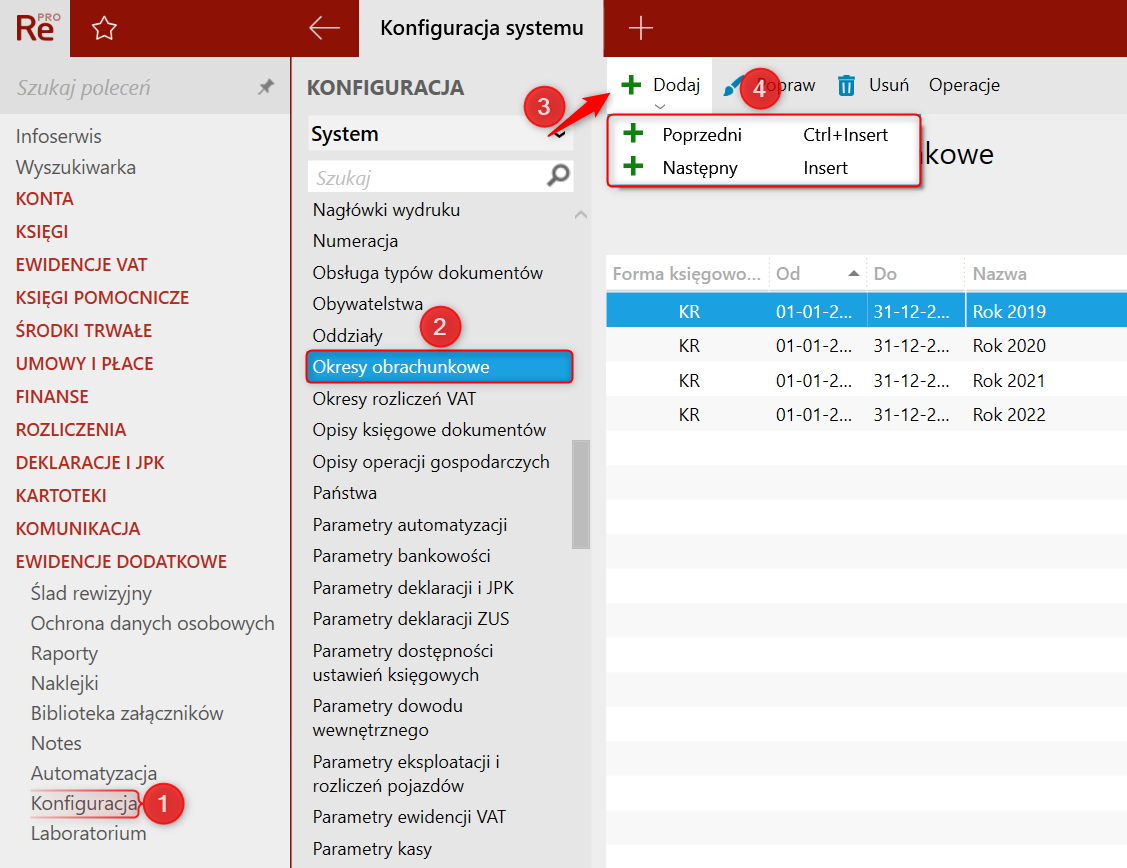Pin the command search panel
The height and width of the screenshot is (868, 1127).
coord(266,87)
